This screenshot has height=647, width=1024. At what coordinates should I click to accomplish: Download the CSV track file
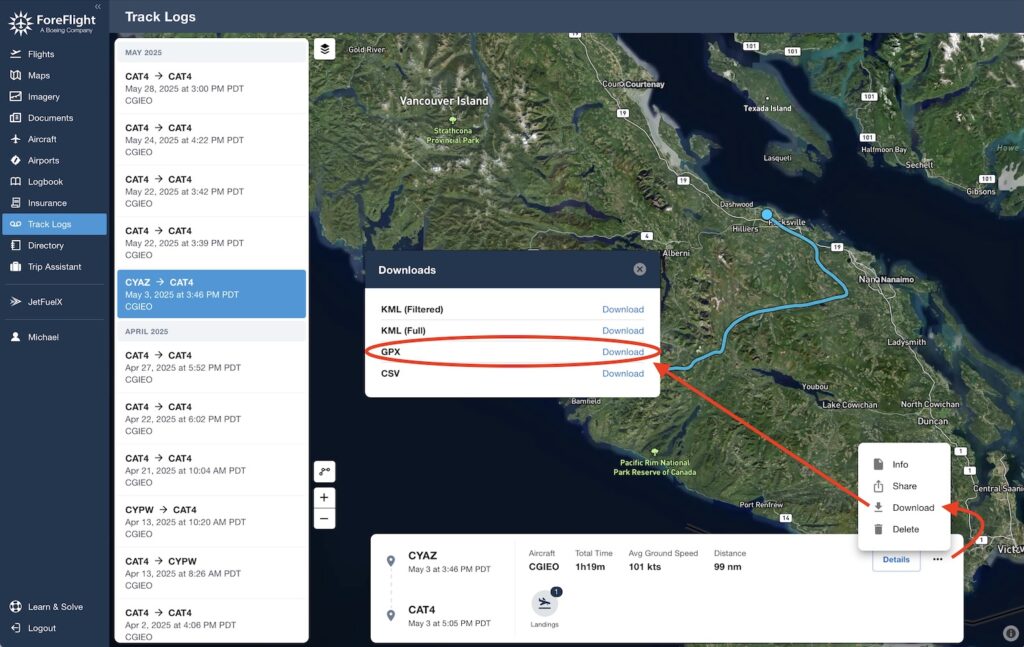click(x=622, y=374)
